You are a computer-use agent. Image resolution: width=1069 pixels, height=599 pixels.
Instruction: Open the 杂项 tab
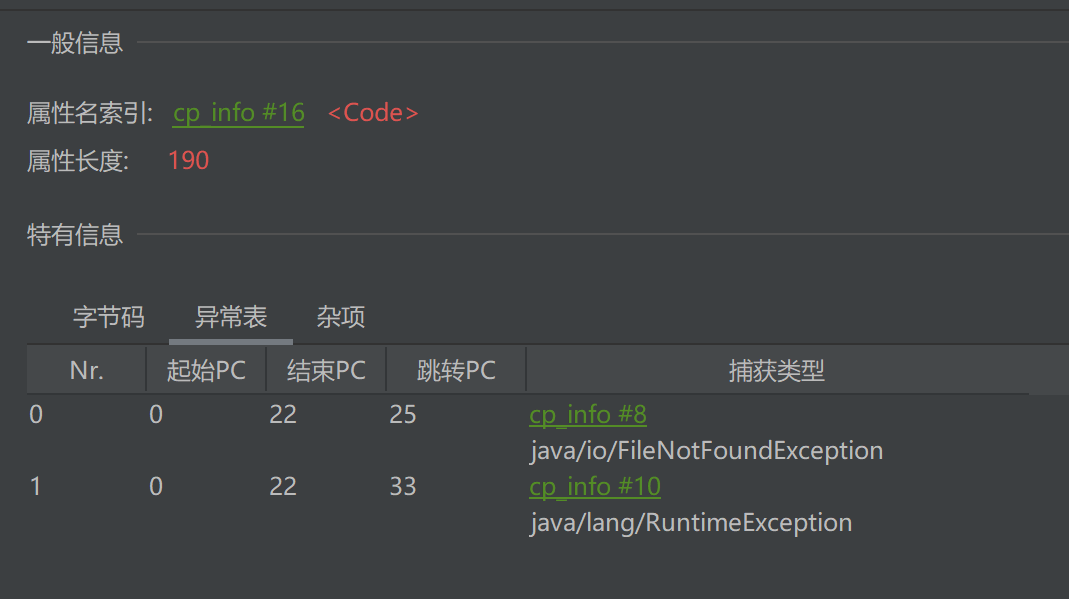pyautogui.click(x=341, y=318)
